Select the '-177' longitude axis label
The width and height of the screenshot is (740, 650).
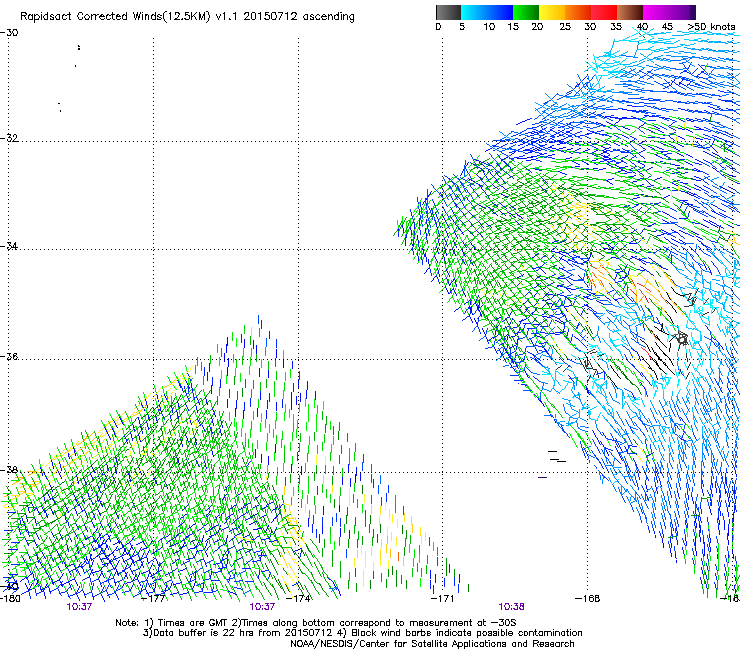[154, 599]
